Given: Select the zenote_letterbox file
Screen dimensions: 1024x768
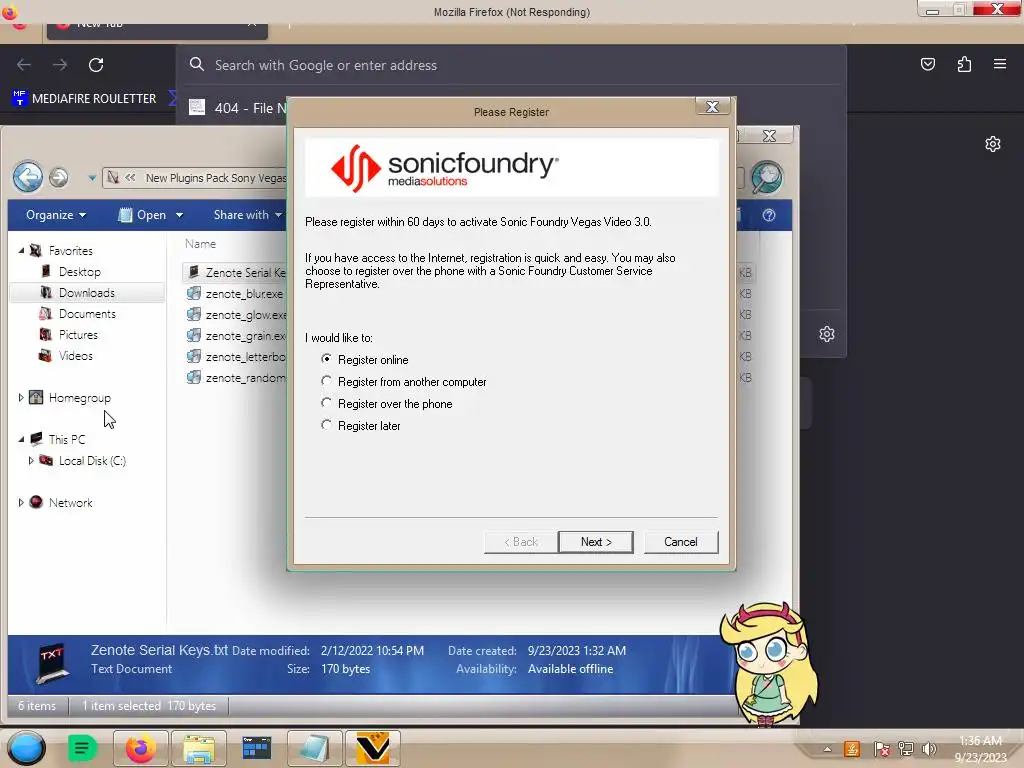Looking at the screenshot, I should click(236, 357).
